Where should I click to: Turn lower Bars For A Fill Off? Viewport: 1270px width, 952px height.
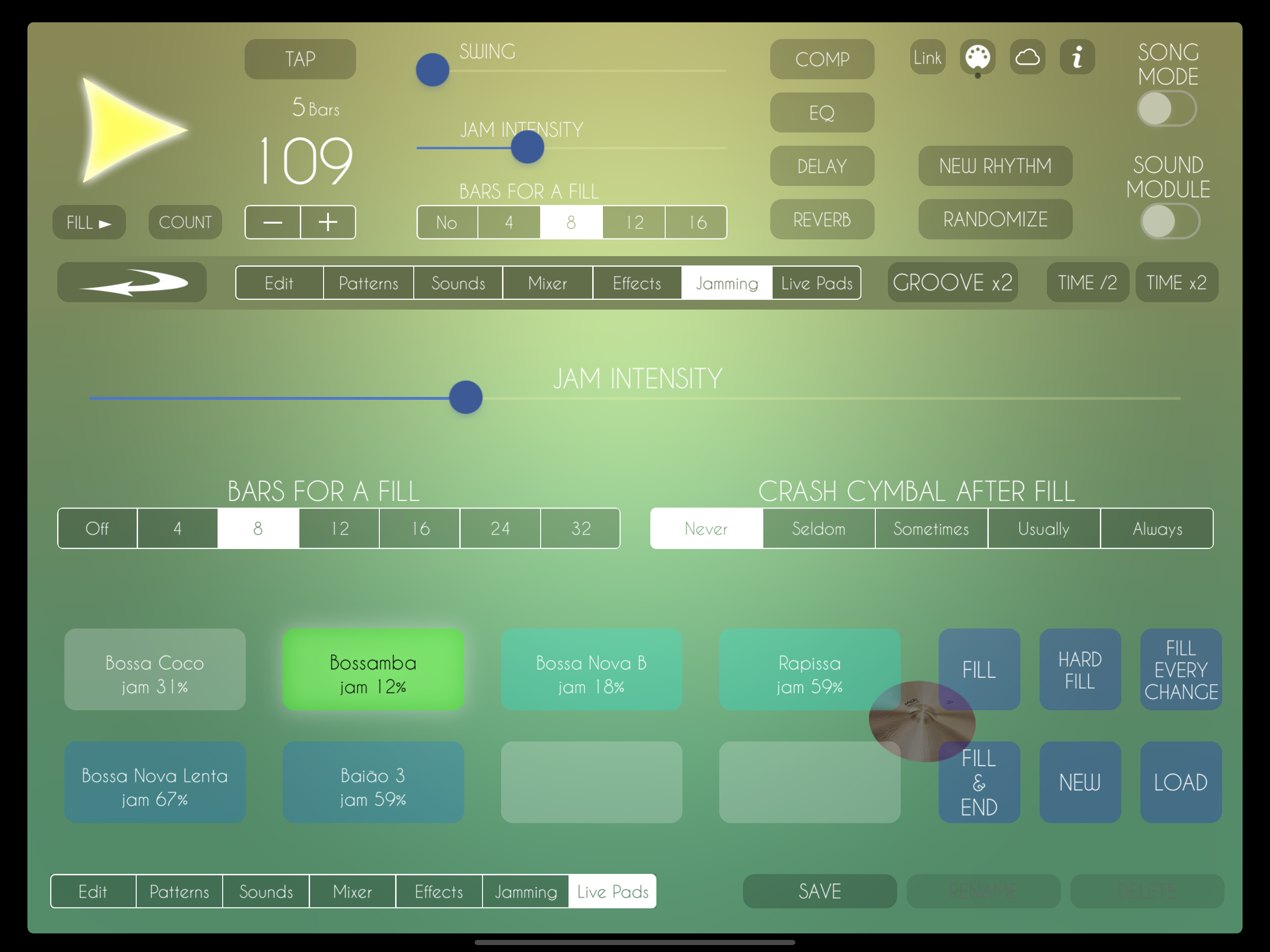click(x=98, y=528)
